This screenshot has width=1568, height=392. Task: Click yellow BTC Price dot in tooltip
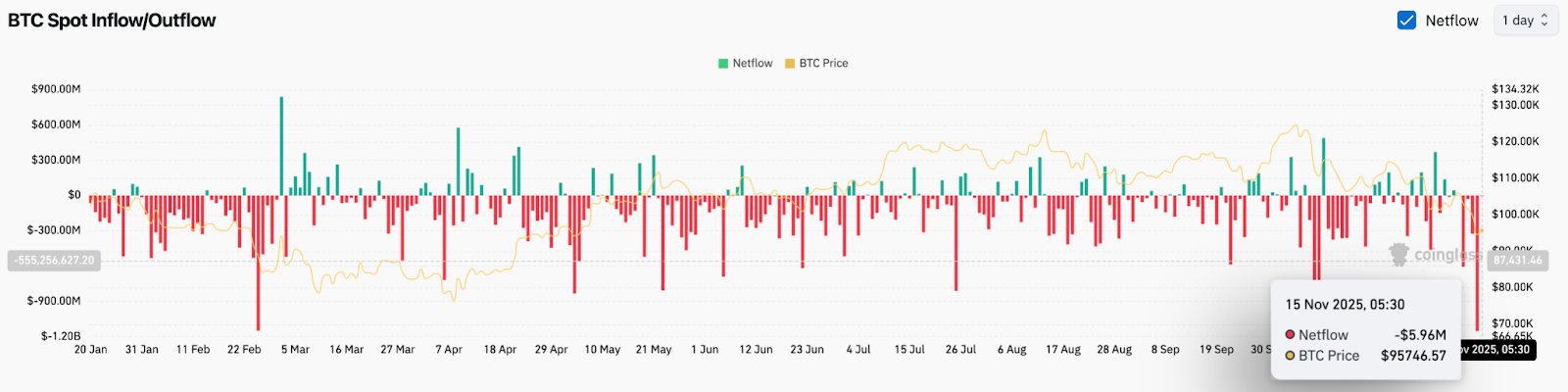[x=1291, y=356]
